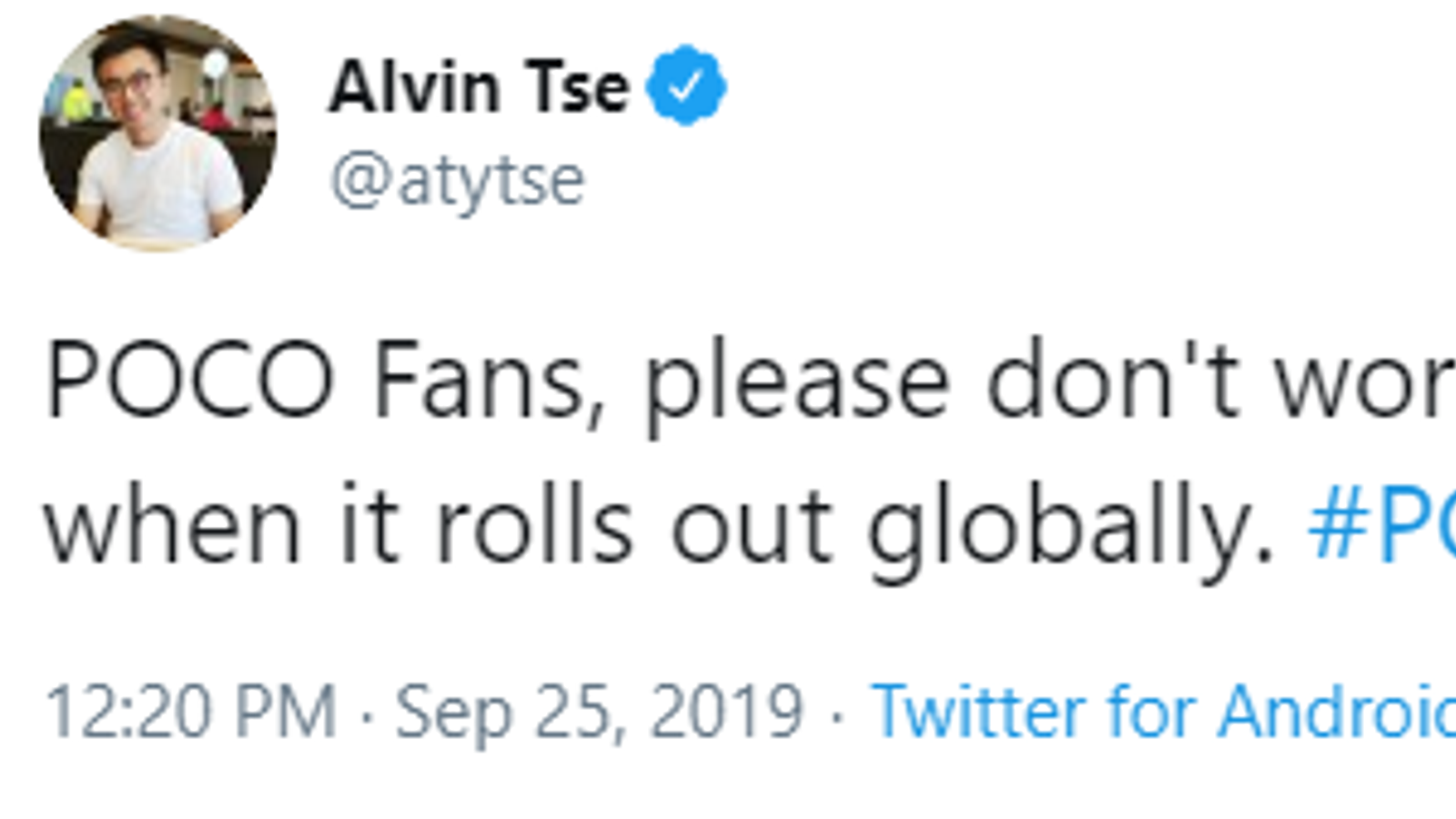Click the blue verified badge
The image size is (1456, 819).
point(685,86)
